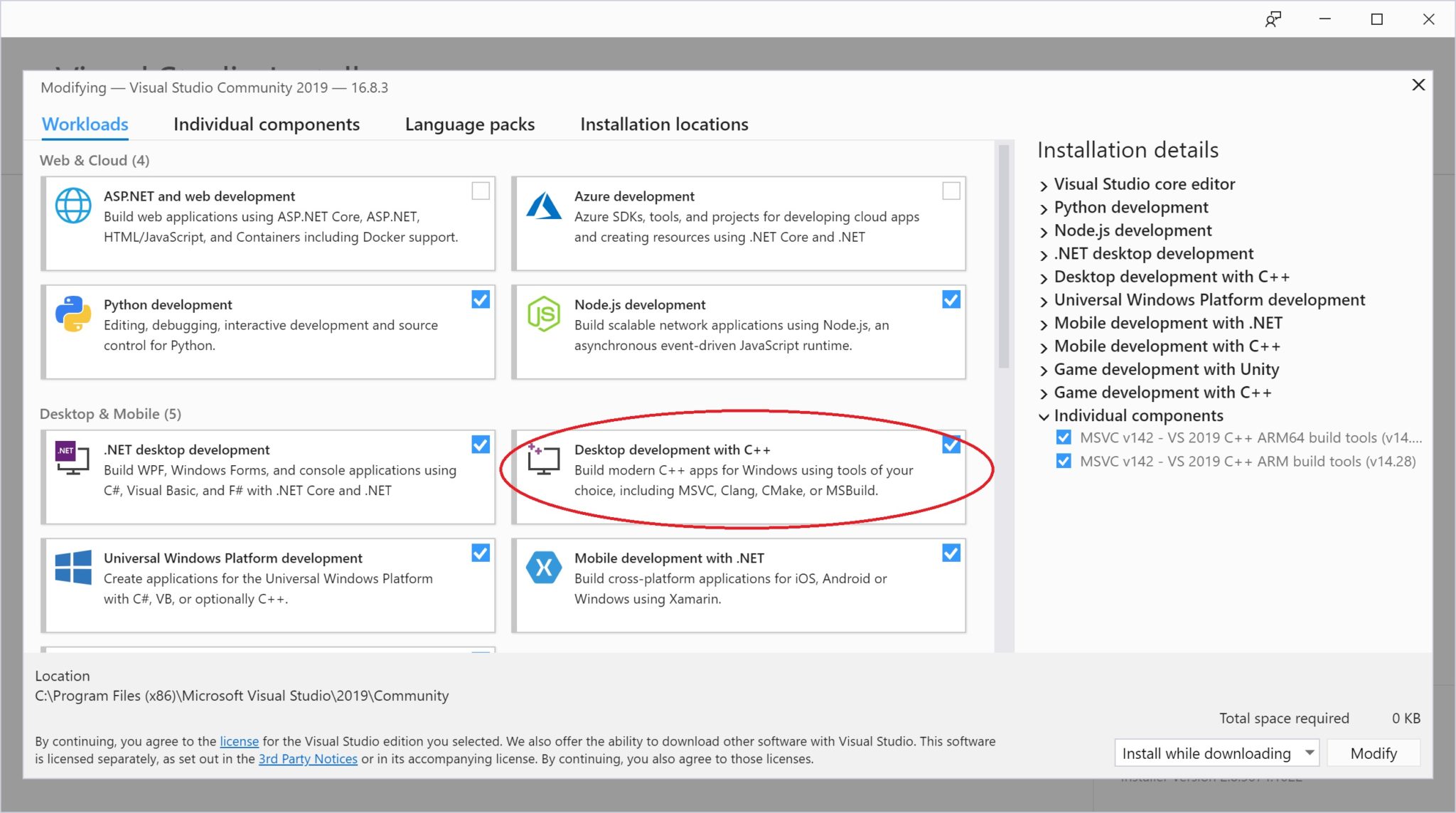
Task: Click the Python development title text
Action: tap(168, 305)
